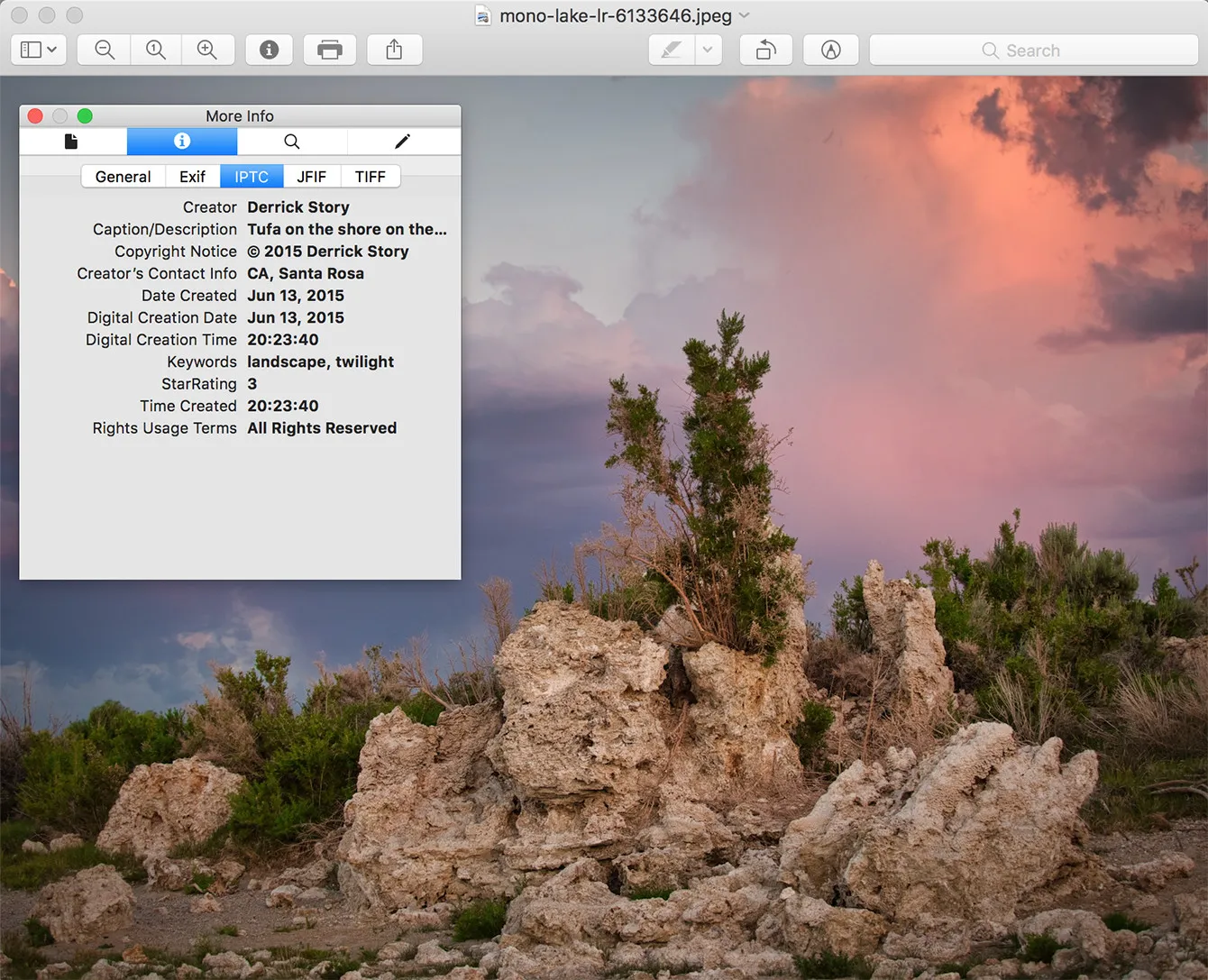Expand the sidebar view options dropdown

click(39, 50)
